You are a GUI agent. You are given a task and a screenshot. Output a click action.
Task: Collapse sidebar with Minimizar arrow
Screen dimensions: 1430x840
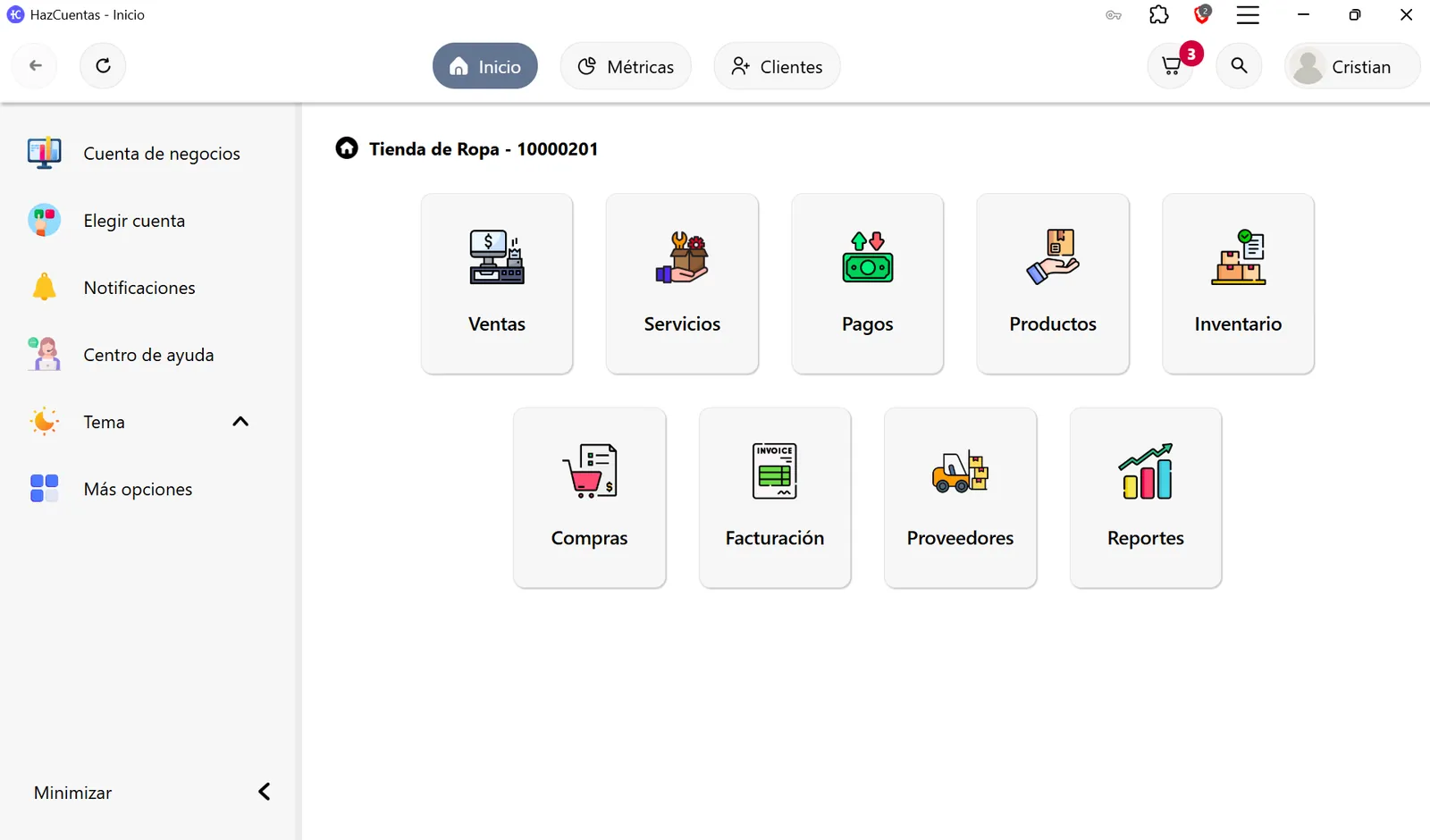click(x=265, y=792)
